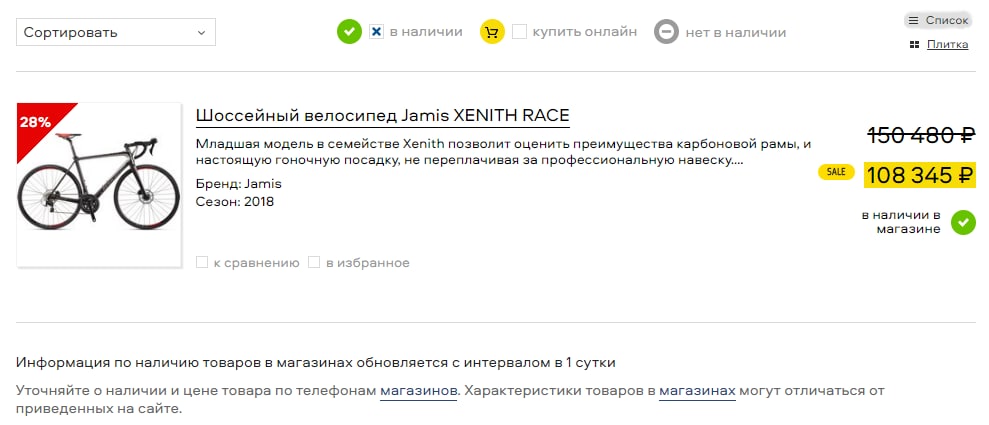Open the Jamis XENITH RACE bike thumbnail

[x=99, y=185]
